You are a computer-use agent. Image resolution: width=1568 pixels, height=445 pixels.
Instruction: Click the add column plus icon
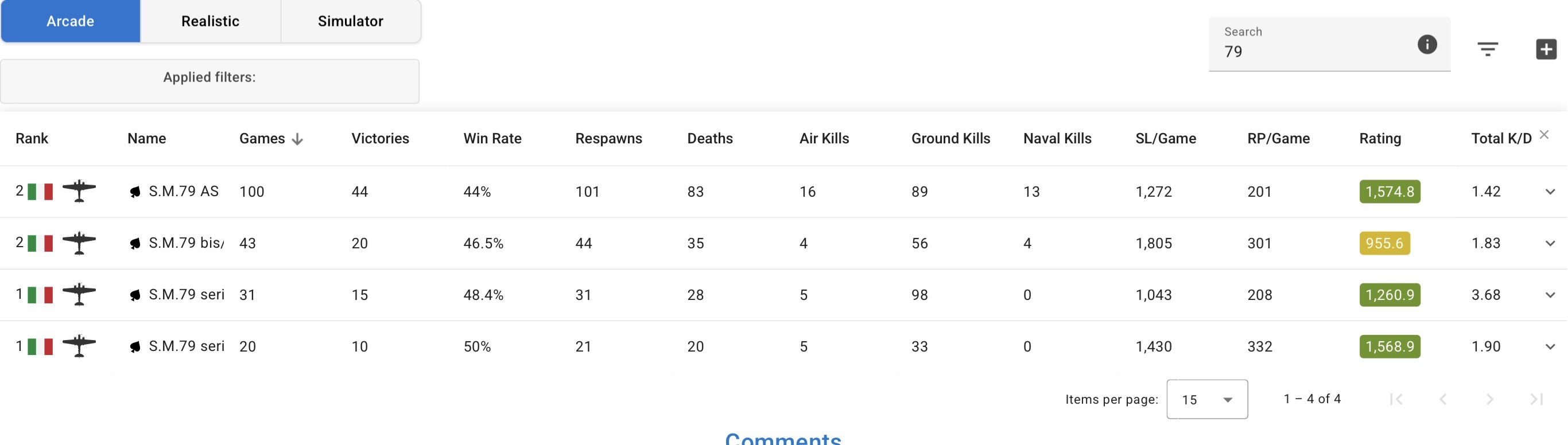[1546, 49]
